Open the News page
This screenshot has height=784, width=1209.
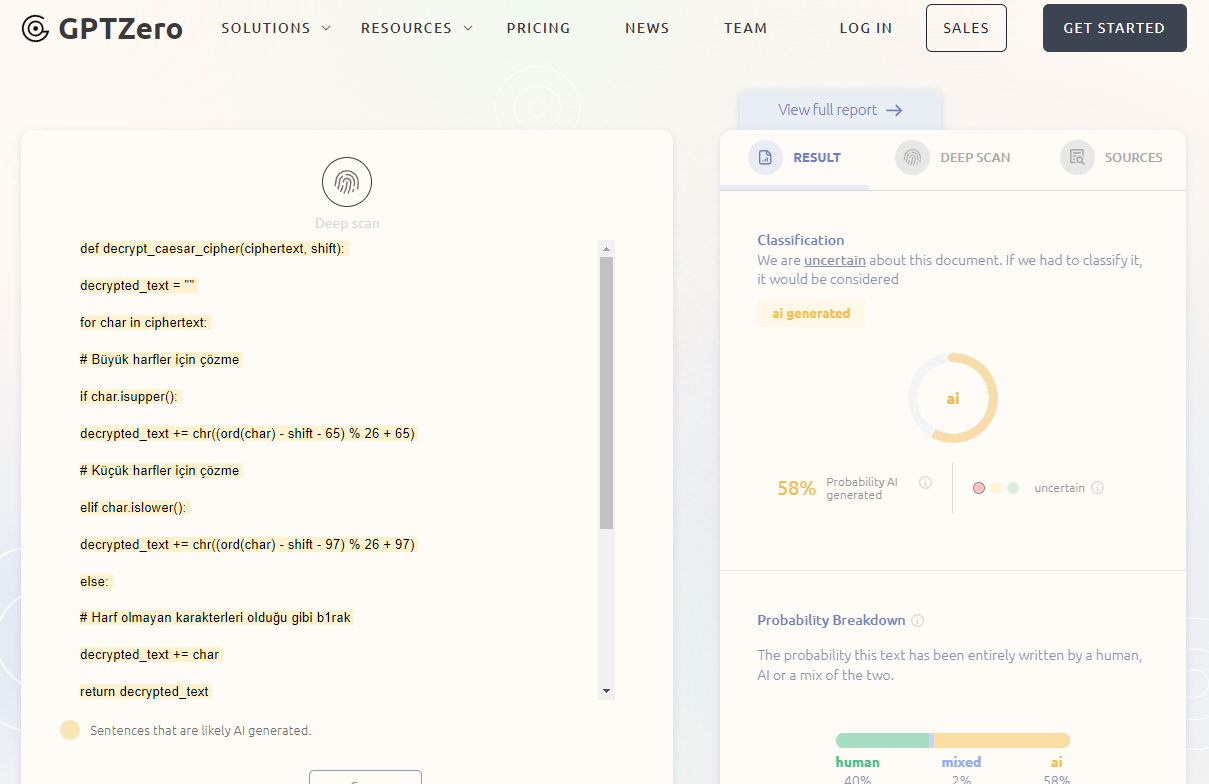point(647,28)
